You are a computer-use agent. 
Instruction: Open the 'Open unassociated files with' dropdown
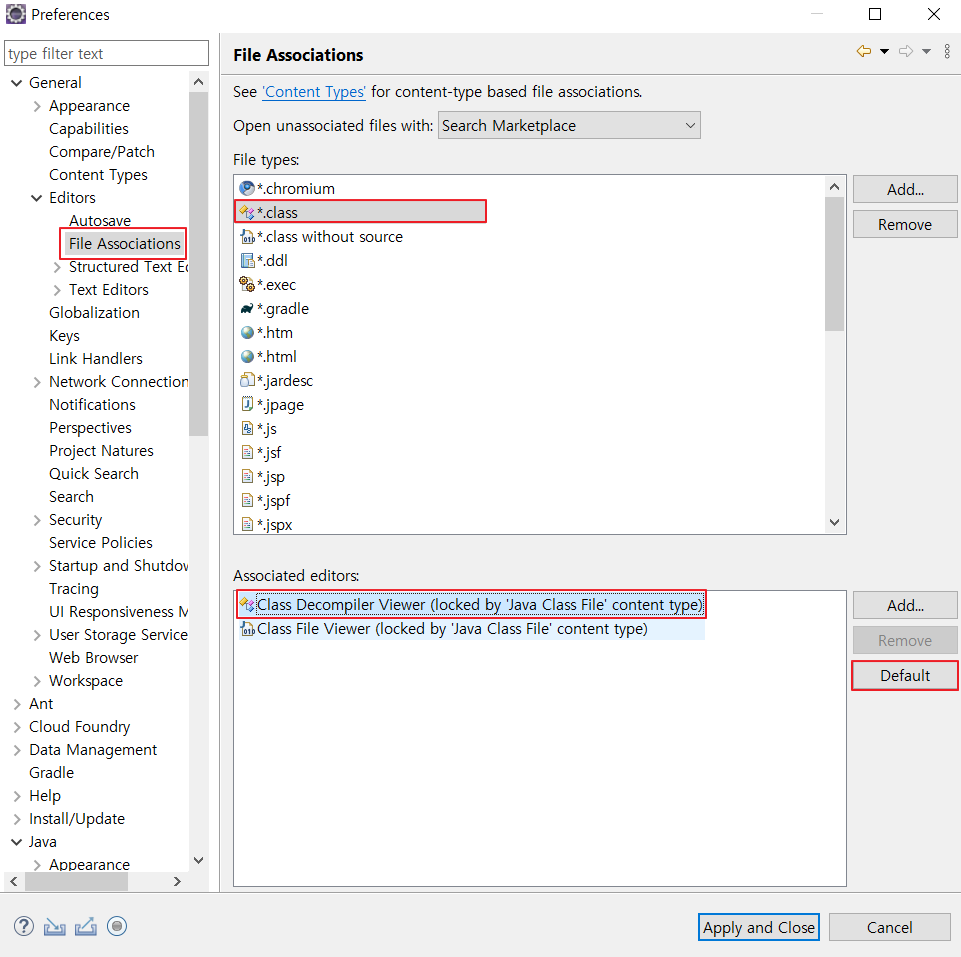tap(569, 125)
